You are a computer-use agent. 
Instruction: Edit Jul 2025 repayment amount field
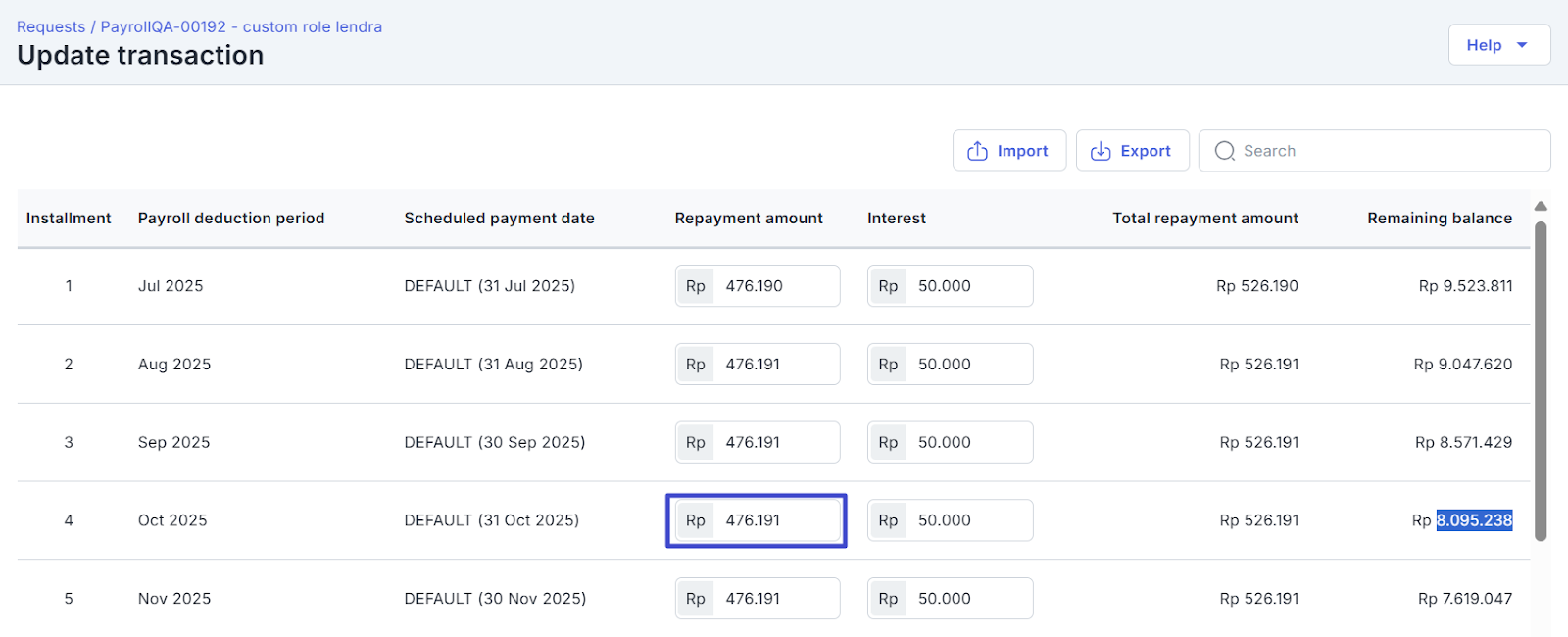(774, 286)
